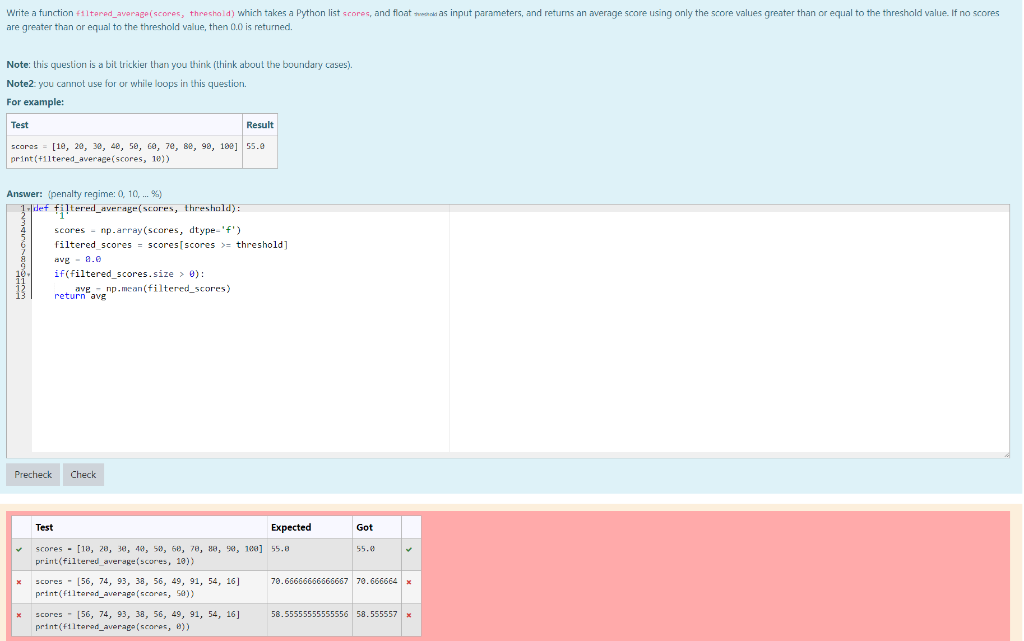Click the red cross left of threshold 50 test

19,582
